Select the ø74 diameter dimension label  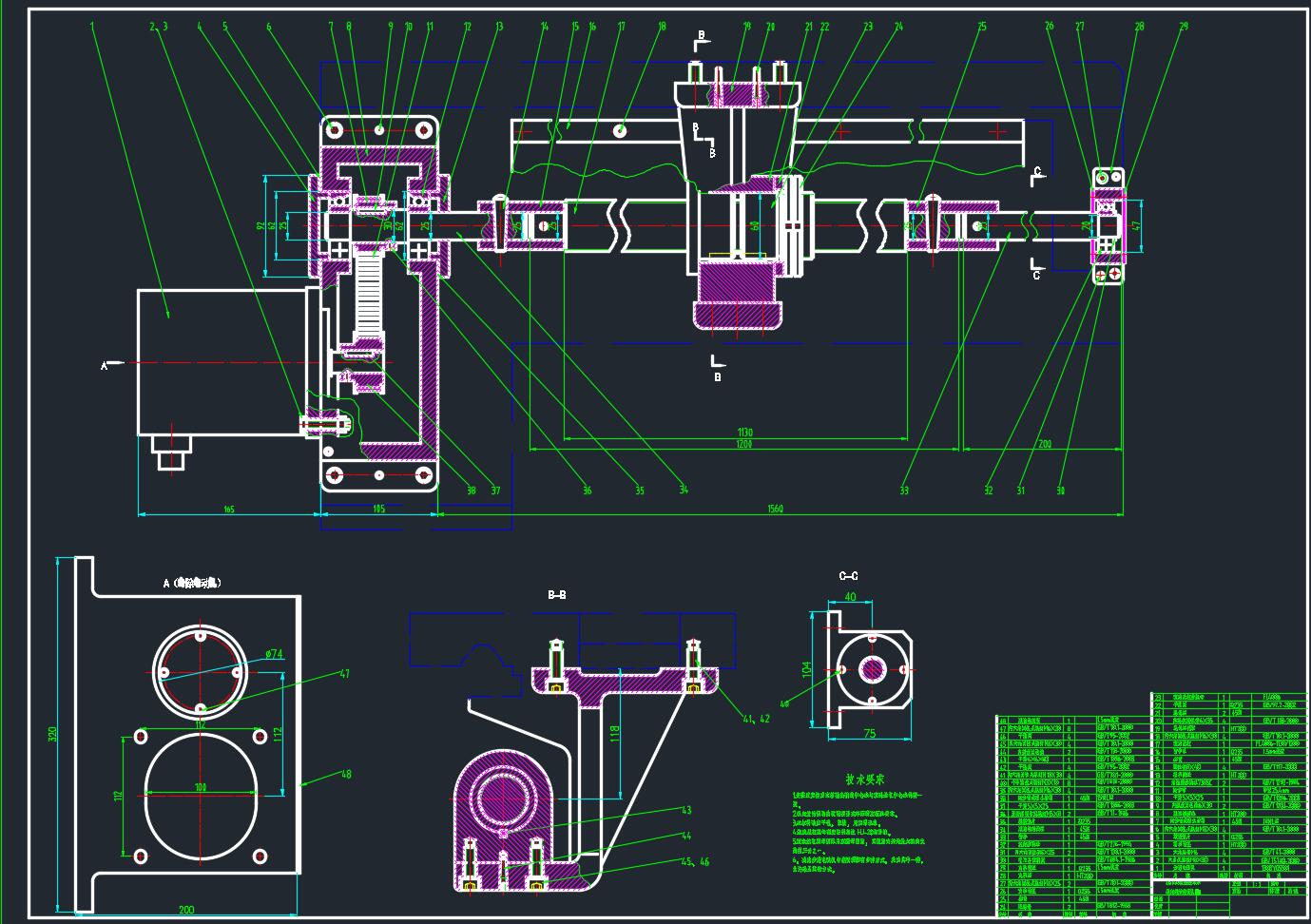274,654
